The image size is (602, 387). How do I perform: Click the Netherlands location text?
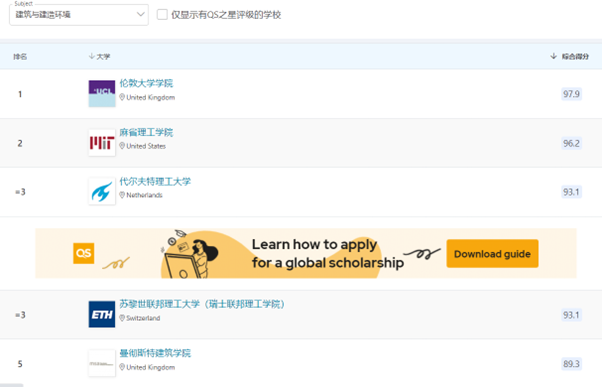pyautogui.click(x=144, y=195)
